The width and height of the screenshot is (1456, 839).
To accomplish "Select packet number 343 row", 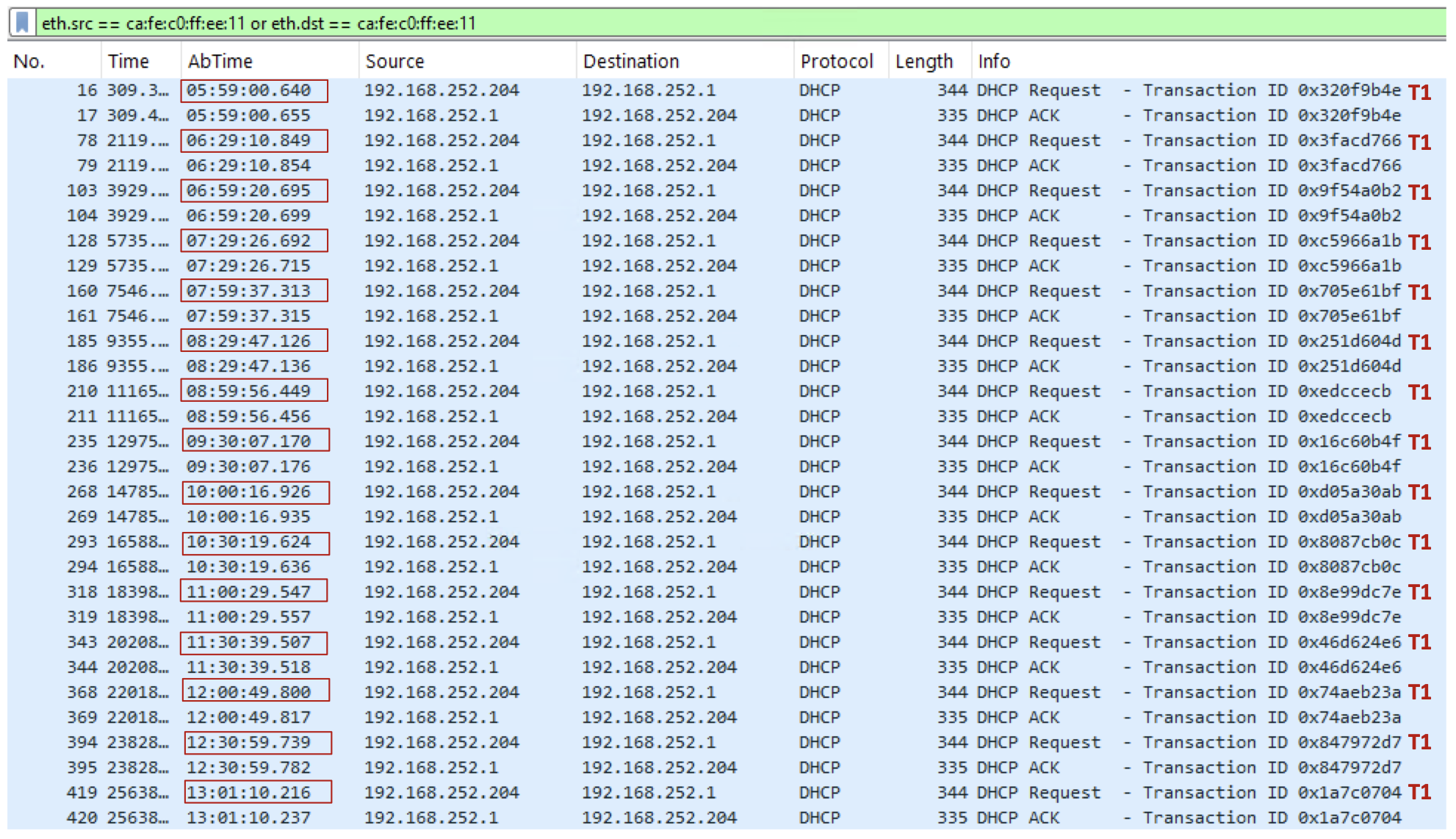I will pos(727,642).
